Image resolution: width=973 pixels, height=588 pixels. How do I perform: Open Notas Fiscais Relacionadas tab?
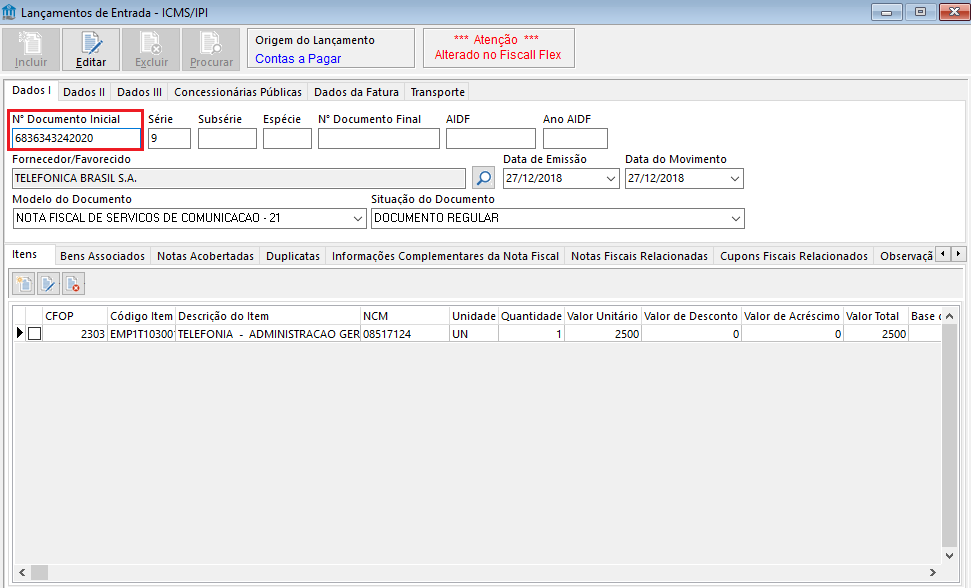pyautogui.click(x=639, y=256)
